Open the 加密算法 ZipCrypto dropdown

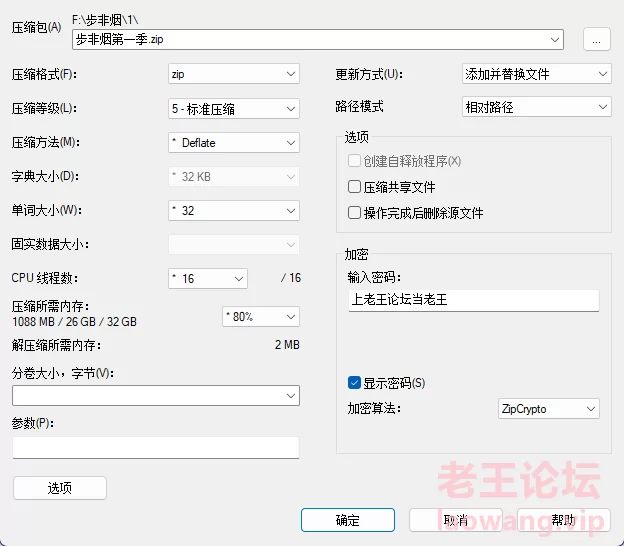pyautogui.click(x=548, y=408)
